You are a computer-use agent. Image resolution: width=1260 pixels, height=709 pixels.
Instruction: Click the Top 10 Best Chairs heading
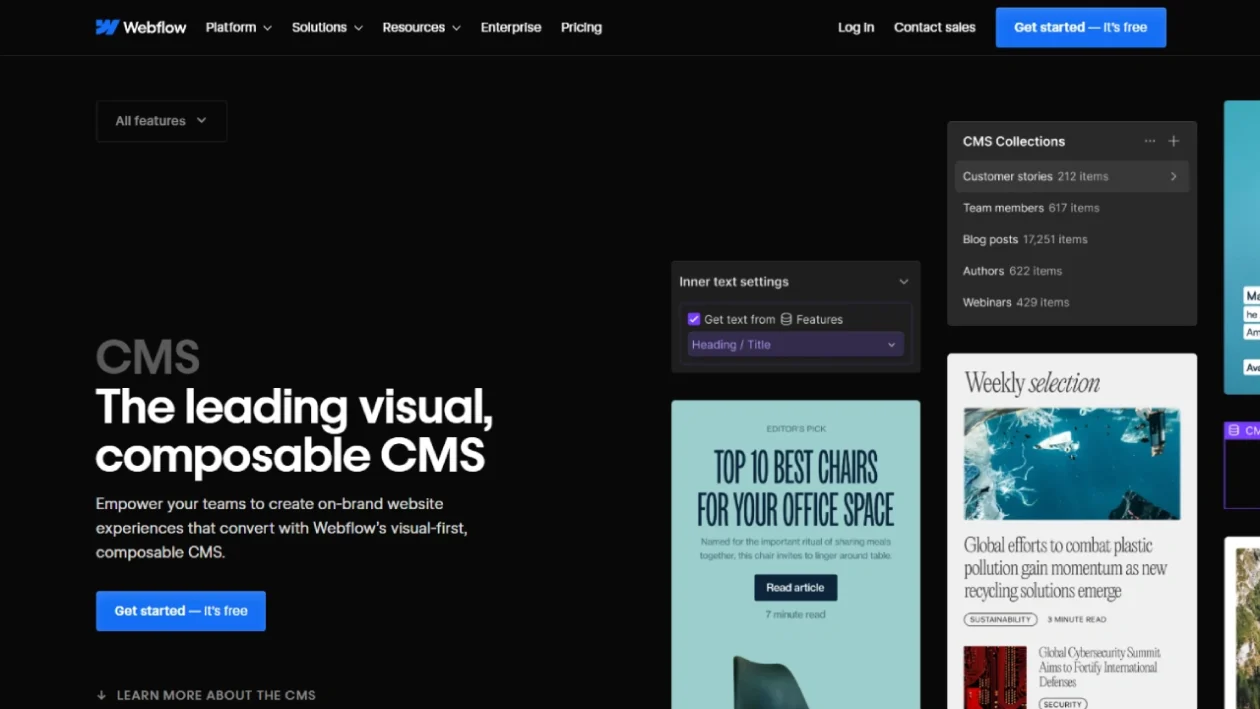[x=796, y=488]
